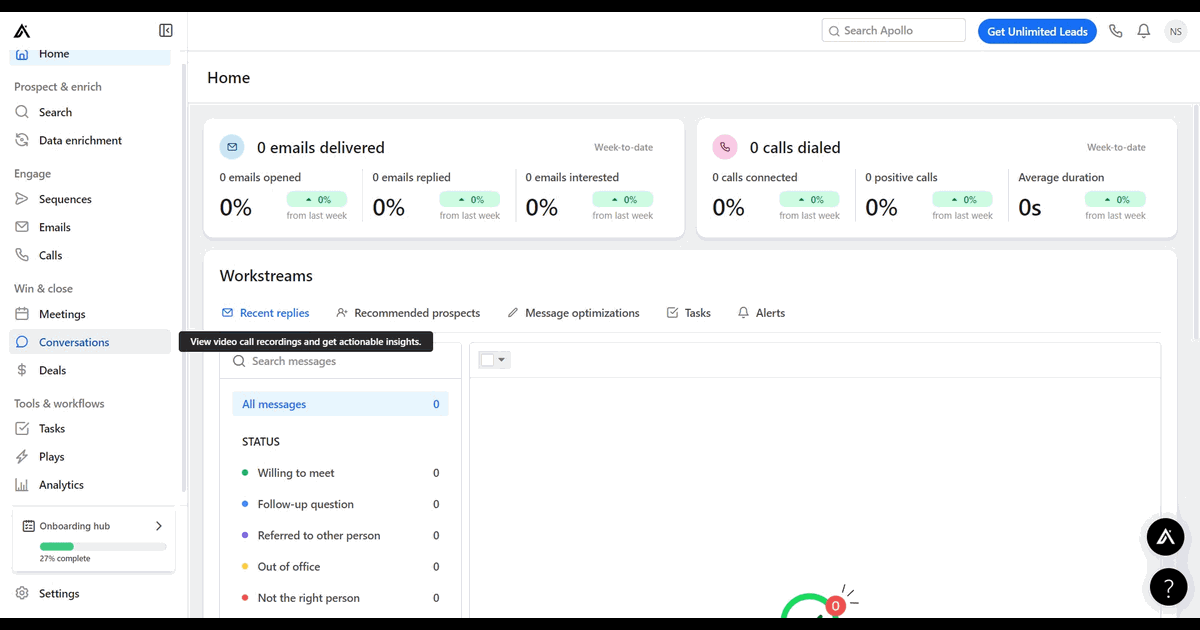The height and width of the screenshot is (630, 1200).
Task: Click the Plays lightning icon
Action: point(22,456)
